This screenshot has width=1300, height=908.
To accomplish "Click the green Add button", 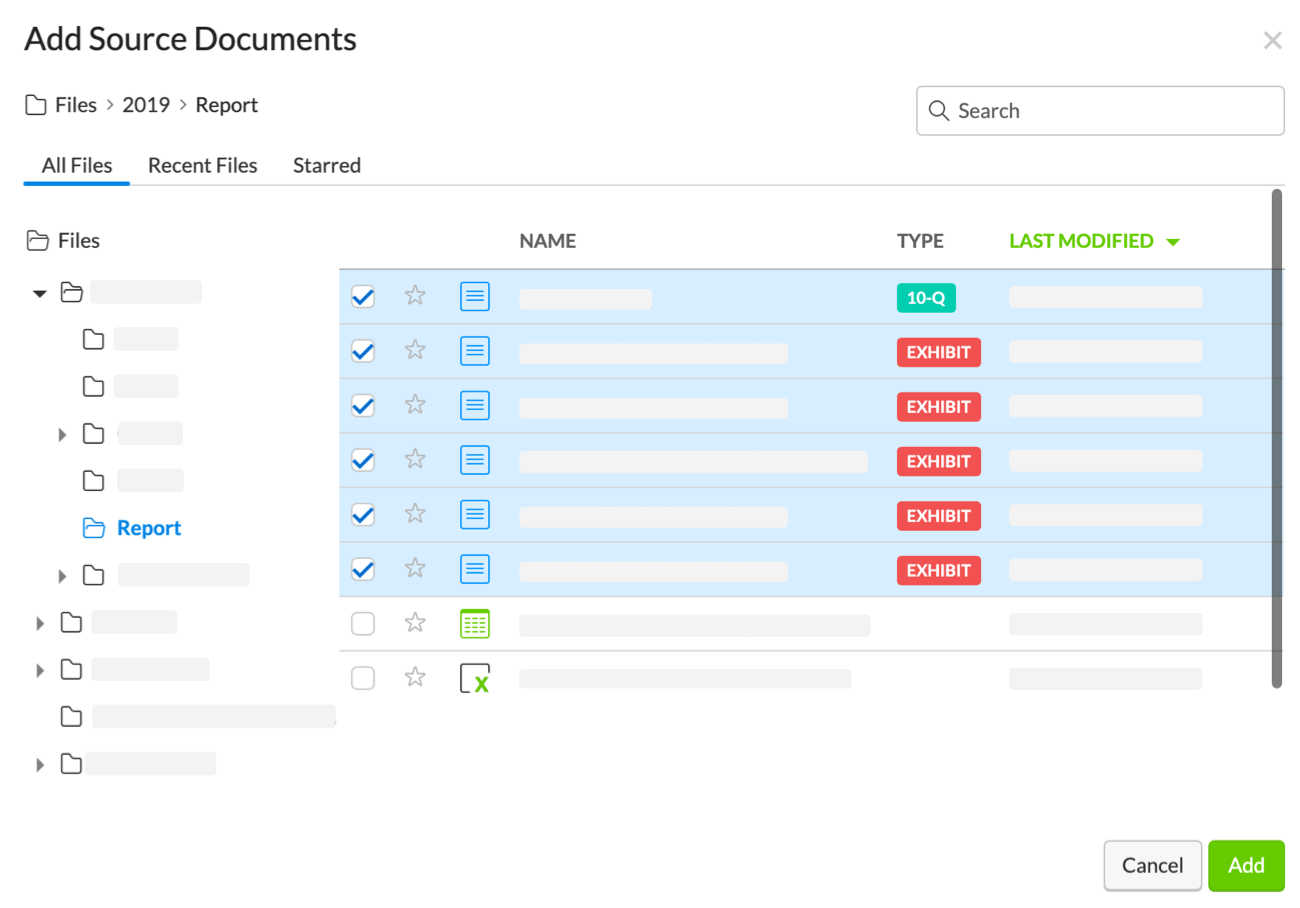I will click(1246, 865).
